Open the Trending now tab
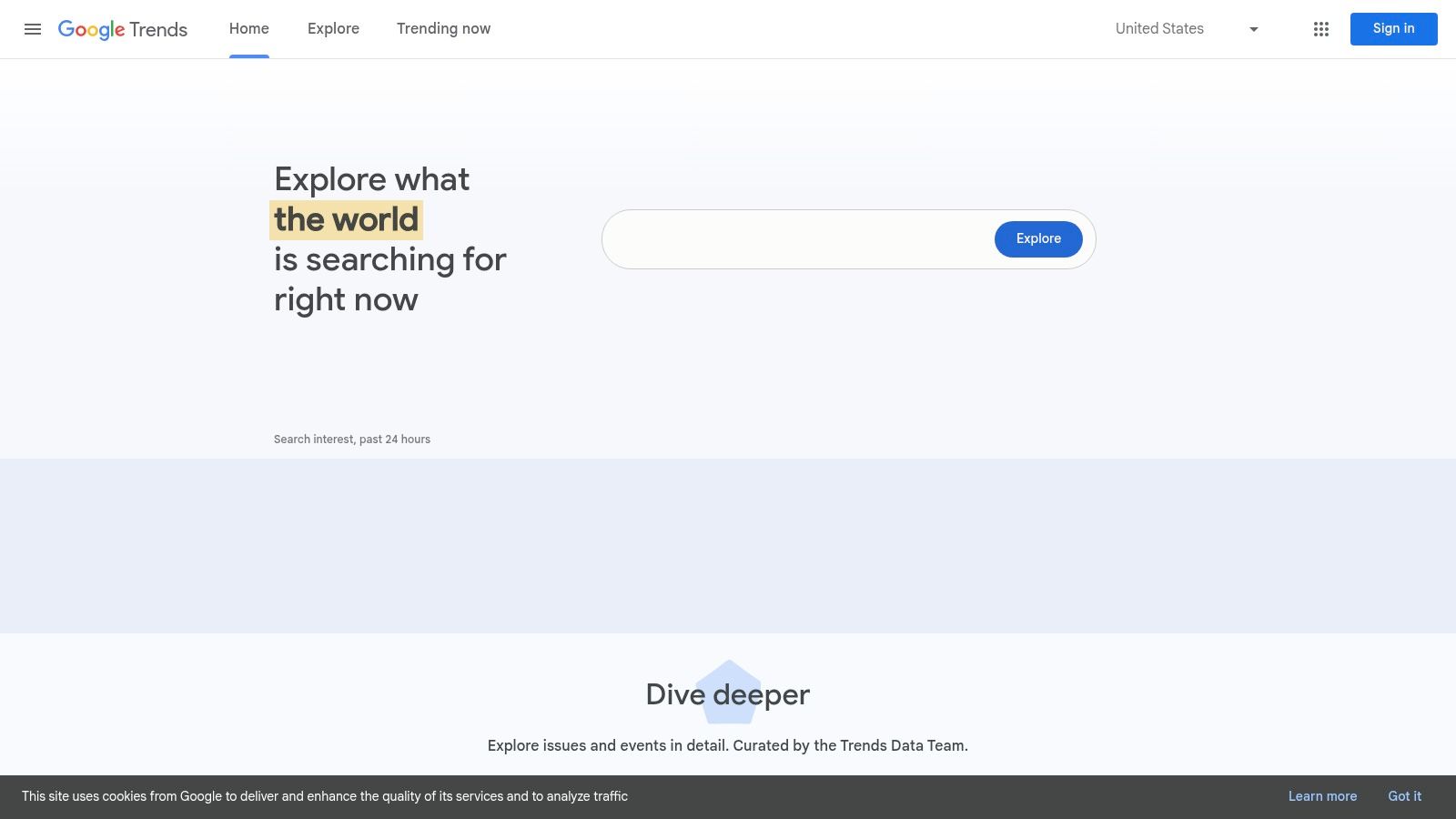This screenshot has height=819, width=1456. (443, 28)
